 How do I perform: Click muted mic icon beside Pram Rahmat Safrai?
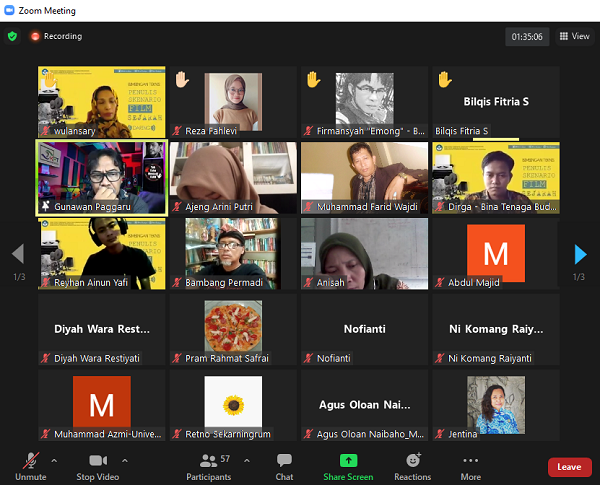click(176, 358)
